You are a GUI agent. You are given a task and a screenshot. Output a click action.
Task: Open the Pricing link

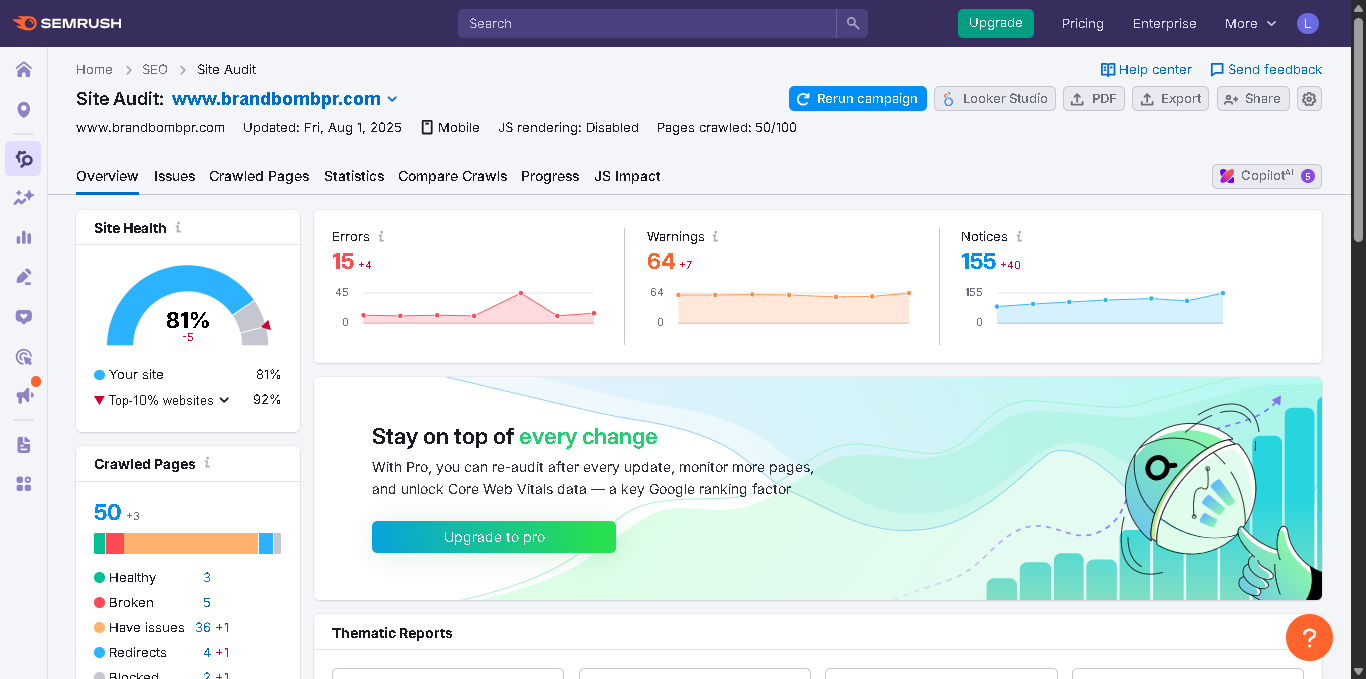[1082, 23]
